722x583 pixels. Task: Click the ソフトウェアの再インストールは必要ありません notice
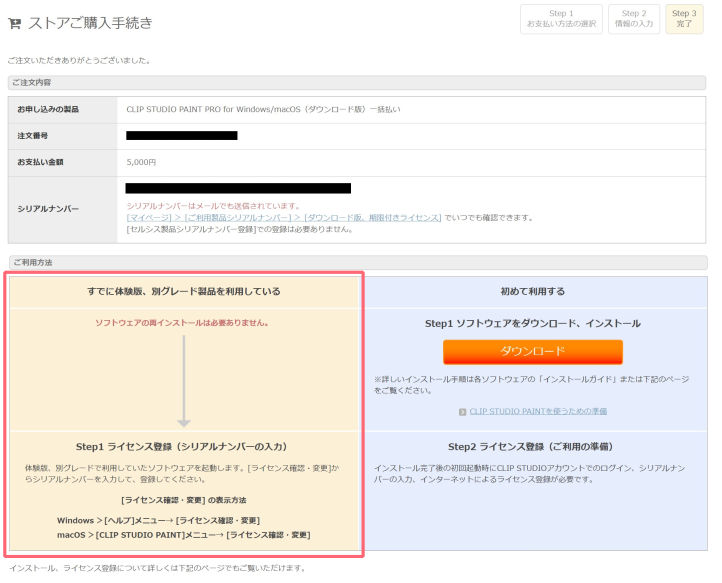click(x=182, y=323)
